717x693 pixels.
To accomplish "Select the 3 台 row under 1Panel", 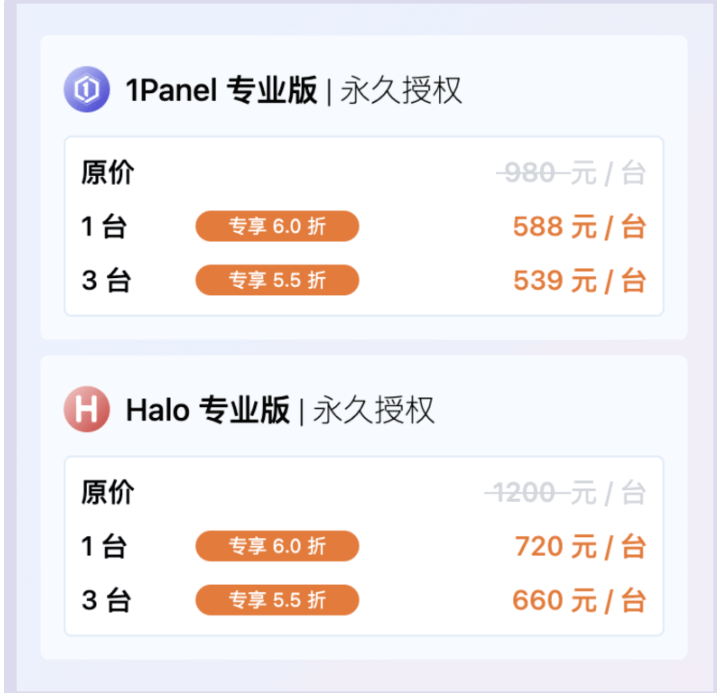I will point(364,280).
